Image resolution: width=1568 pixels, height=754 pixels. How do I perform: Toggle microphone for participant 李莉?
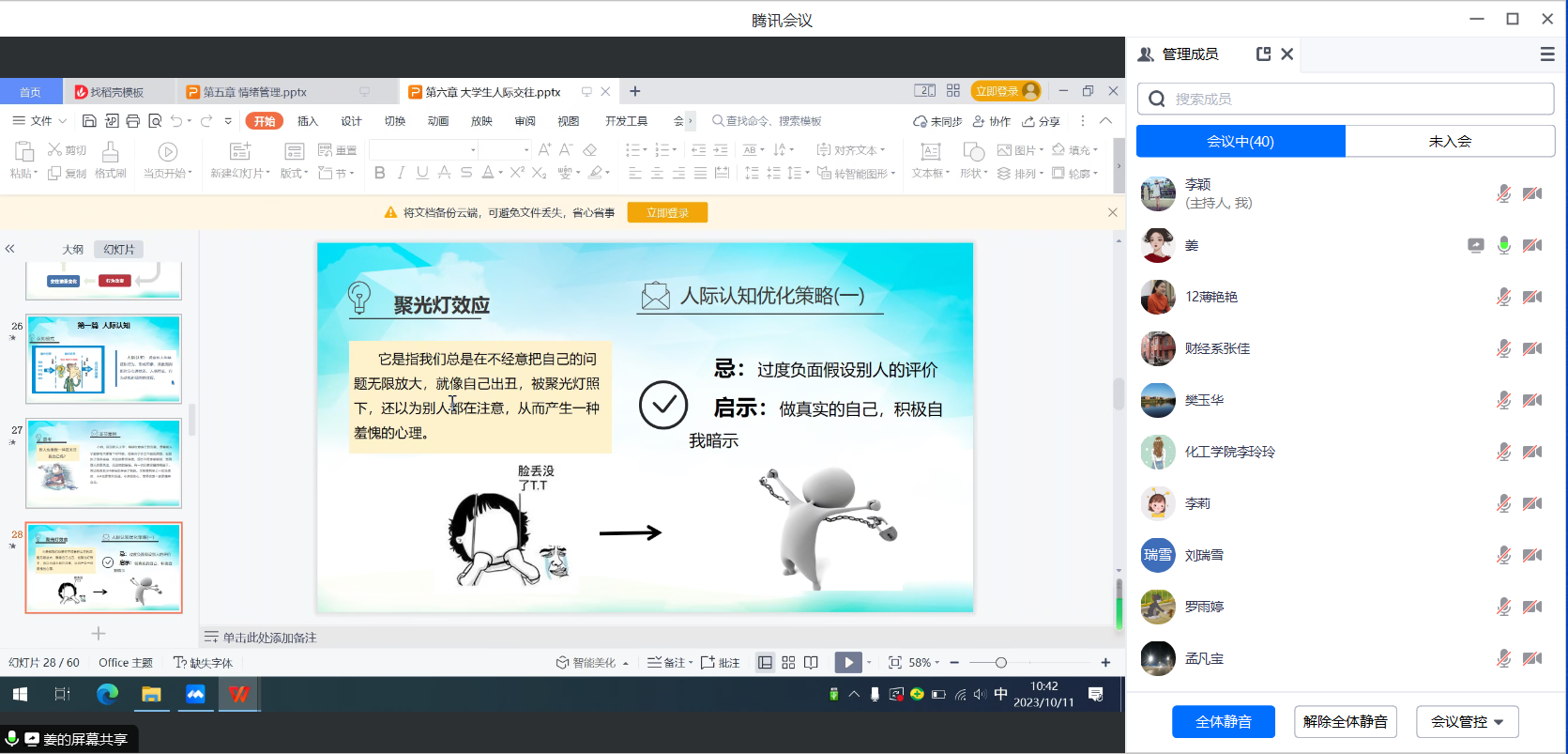[x=1503, y=503]
